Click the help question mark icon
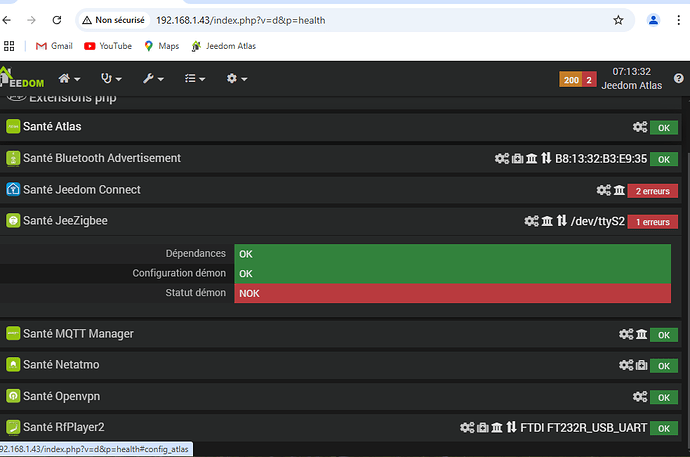690x457 pixels. pos(679,78)
